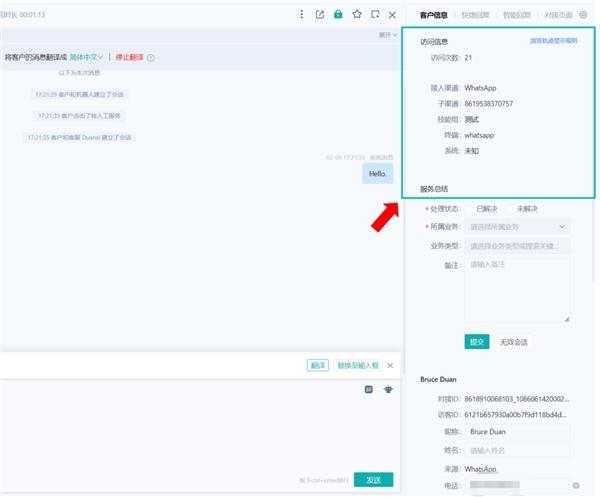Click the robot assistant icon
This screenshot has width=600, height=497.
(388, 389)
